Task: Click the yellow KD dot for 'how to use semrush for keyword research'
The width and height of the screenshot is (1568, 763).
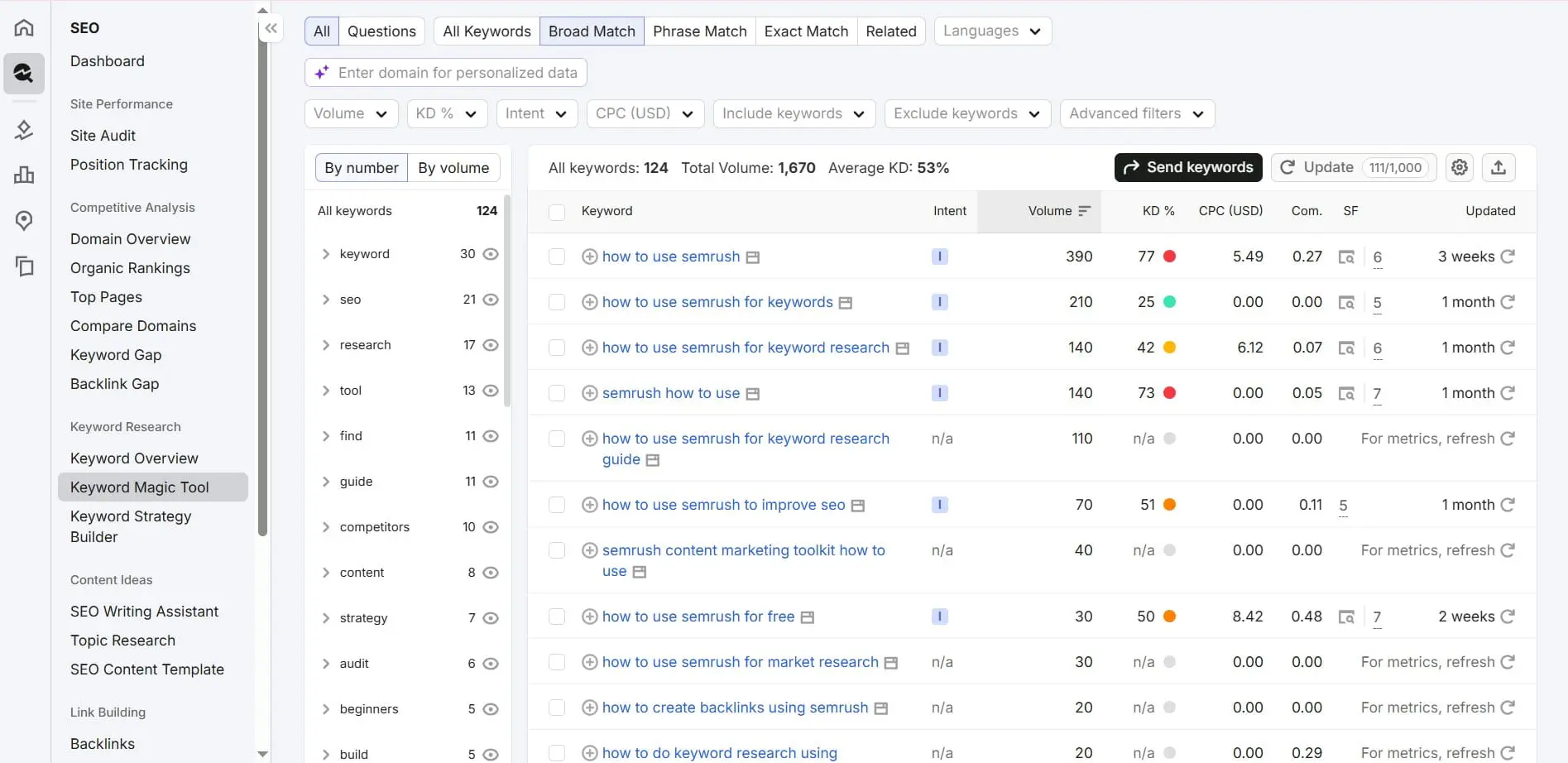Action: pos(1169,348)
